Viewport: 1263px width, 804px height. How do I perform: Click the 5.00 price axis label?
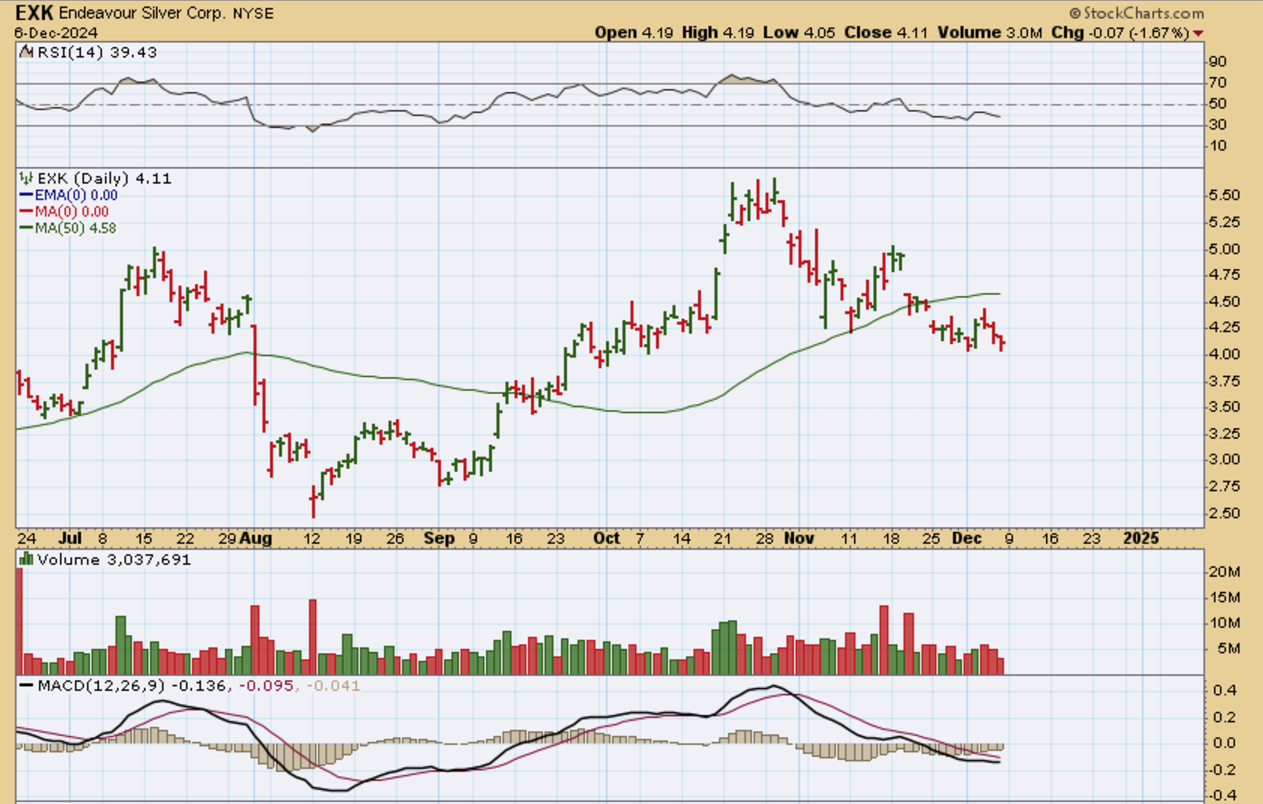click(x=1224, y=249)
